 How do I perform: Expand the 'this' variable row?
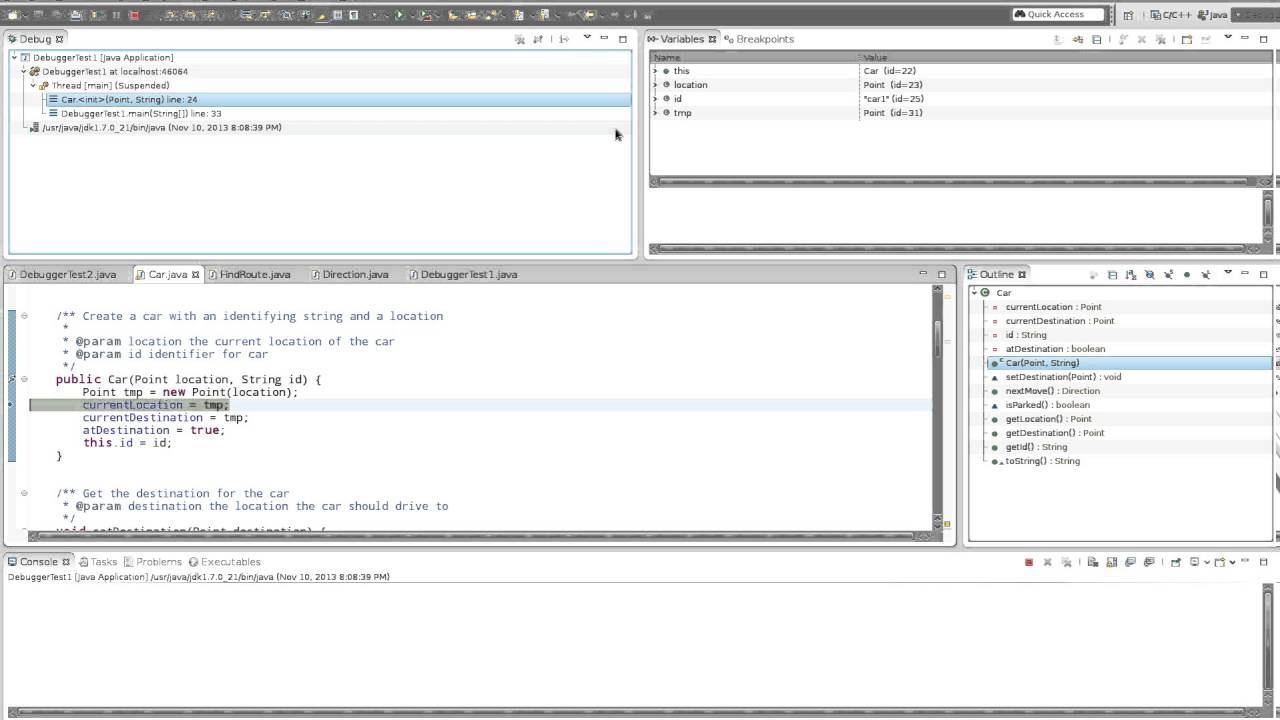click(656, 71)
